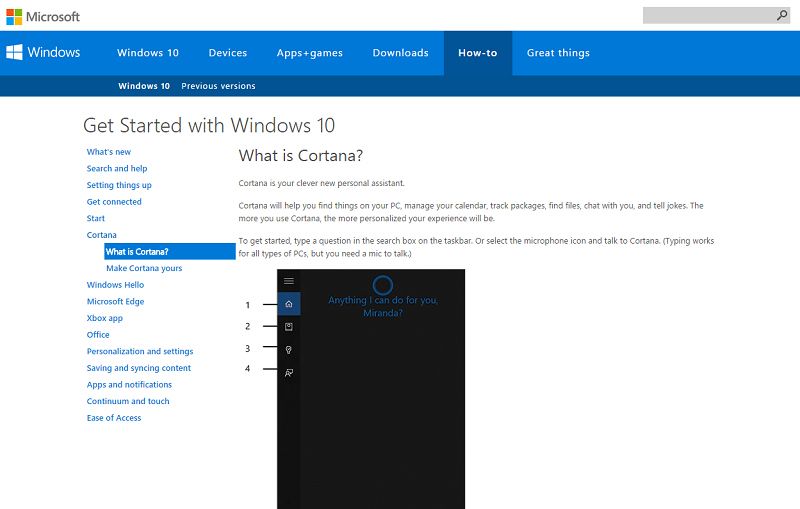The image size is (800, 509).
Task: Click 'Anything I can do for you, Miranda?' text
Action: tap(383, 307)
